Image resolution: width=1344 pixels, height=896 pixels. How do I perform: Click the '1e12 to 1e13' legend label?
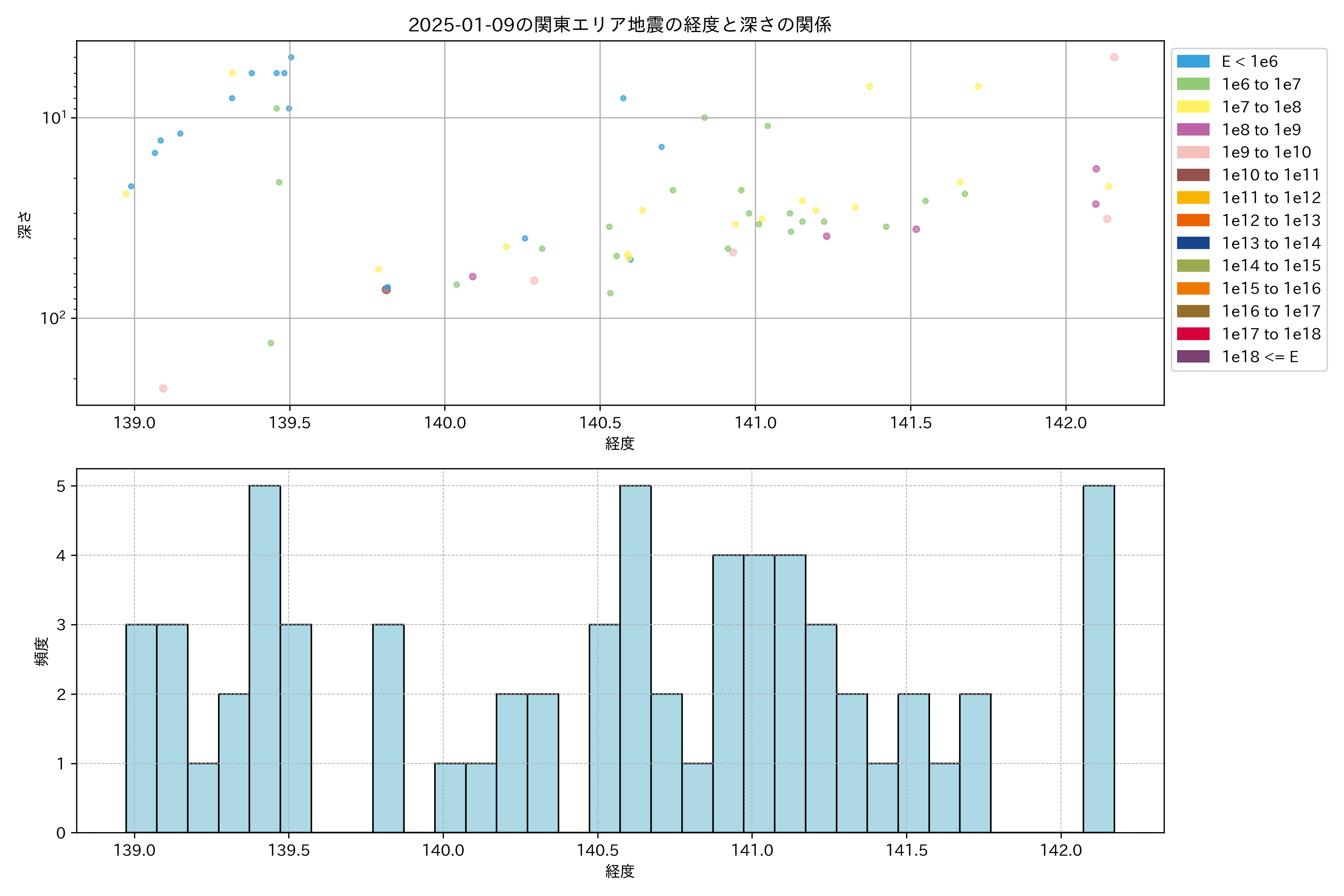[1271, 221]
